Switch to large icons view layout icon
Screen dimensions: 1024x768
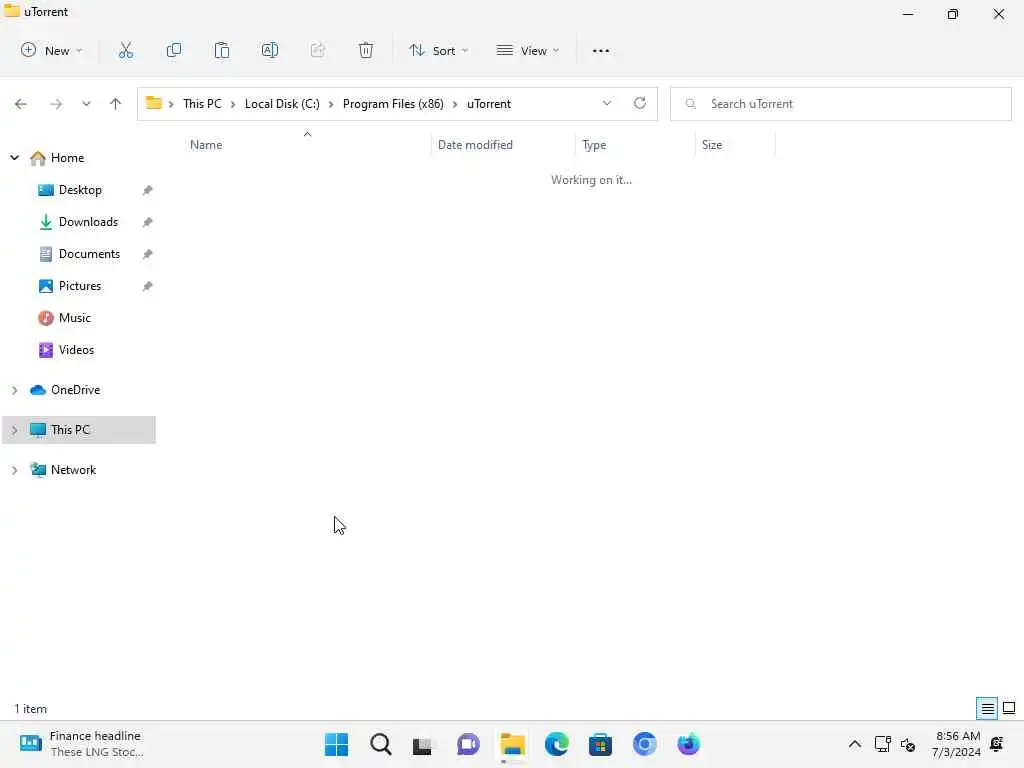(x=1009, y=708)
